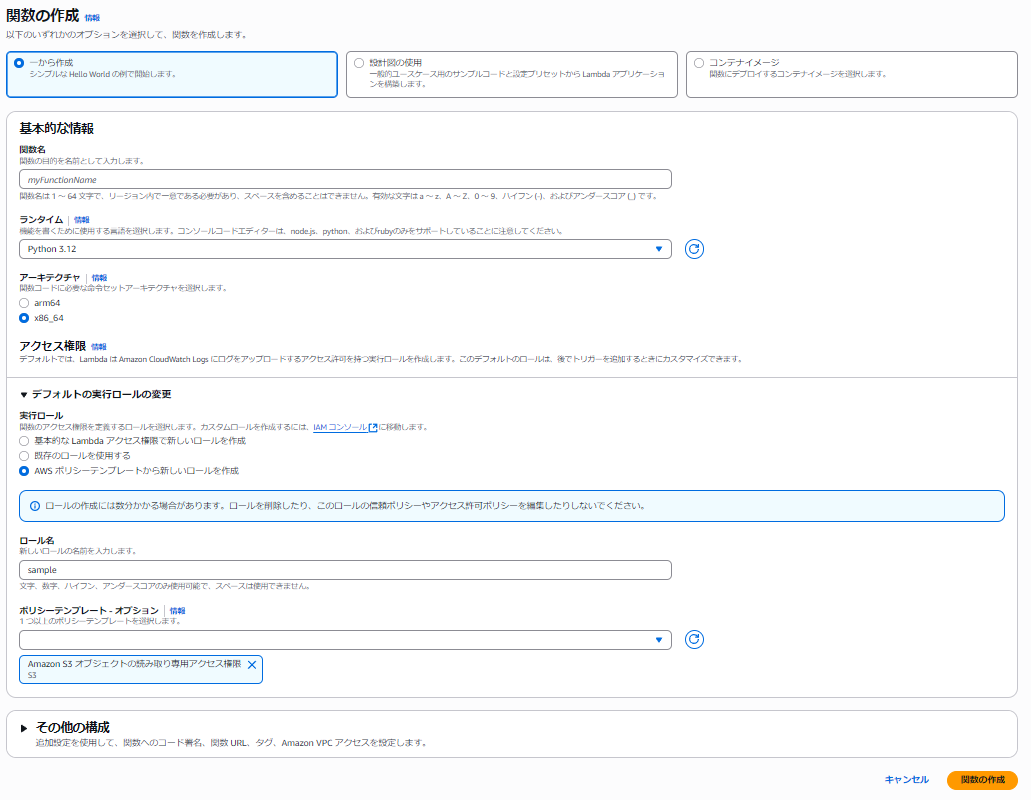Click the refresh icon beside policy templates dropdown
The height and width of the screenshot is (800, 1031).
[694, 640]
